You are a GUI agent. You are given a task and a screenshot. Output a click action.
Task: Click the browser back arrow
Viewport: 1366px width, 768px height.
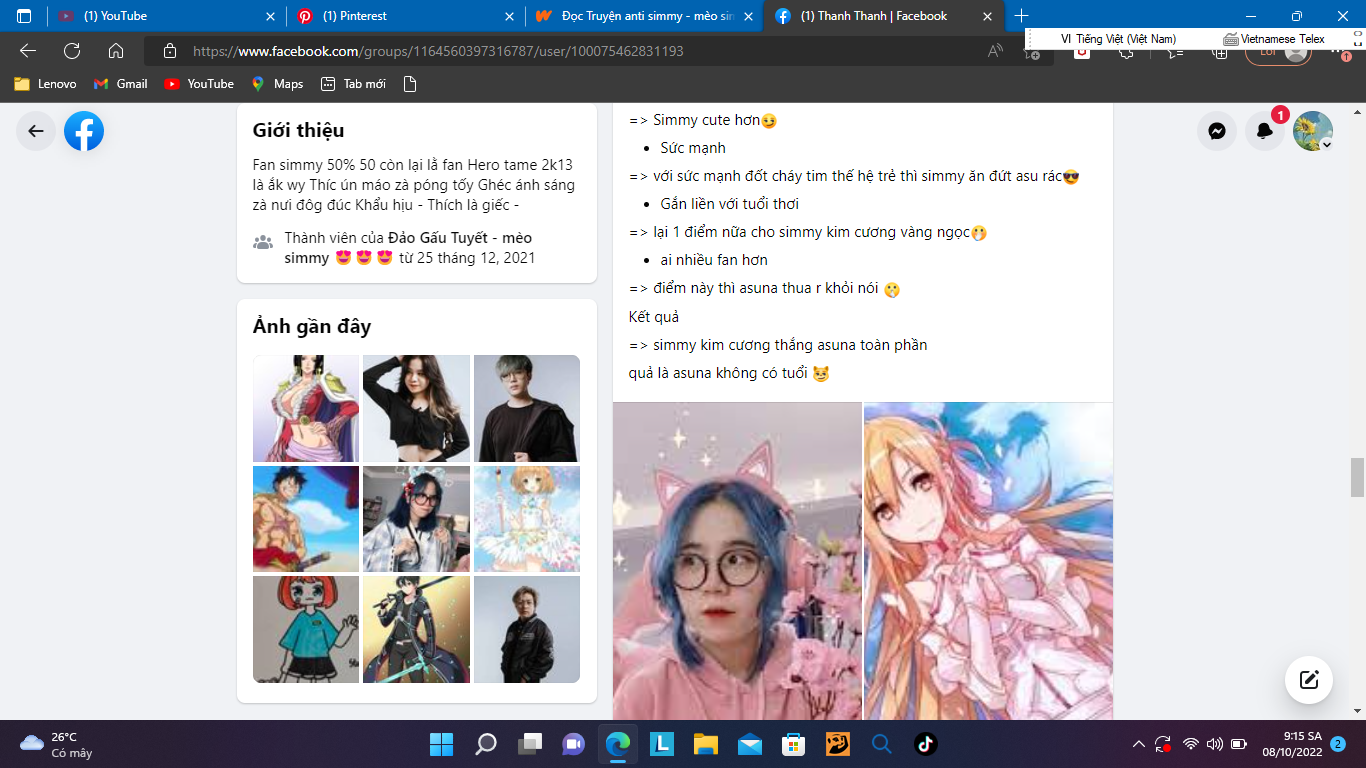tap(28, 51)
